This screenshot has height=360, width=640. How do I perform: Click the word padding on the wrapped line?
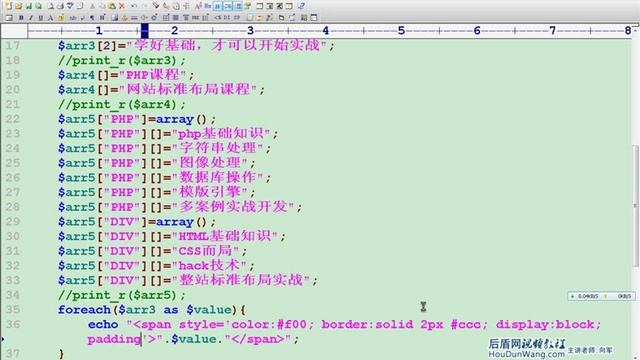click(x=114, y=339)
